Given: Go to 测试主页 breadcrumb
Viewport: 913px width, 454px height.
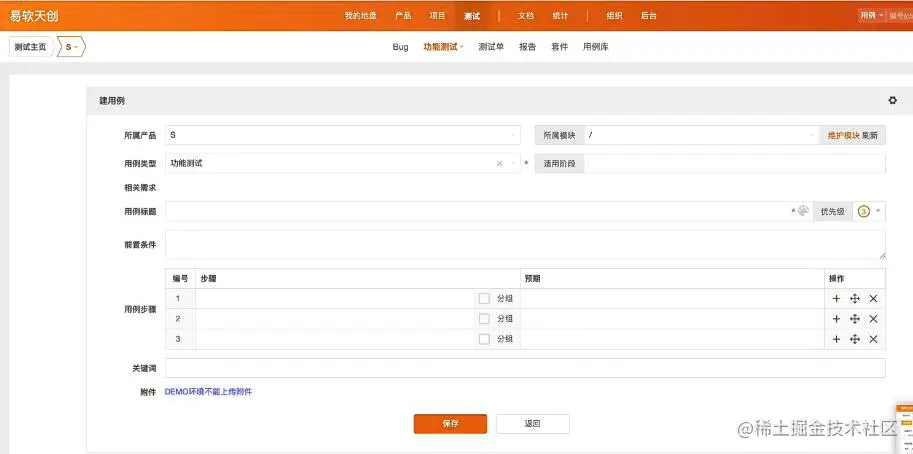Looking at the screenshot, I should click(x=30, y=47).
